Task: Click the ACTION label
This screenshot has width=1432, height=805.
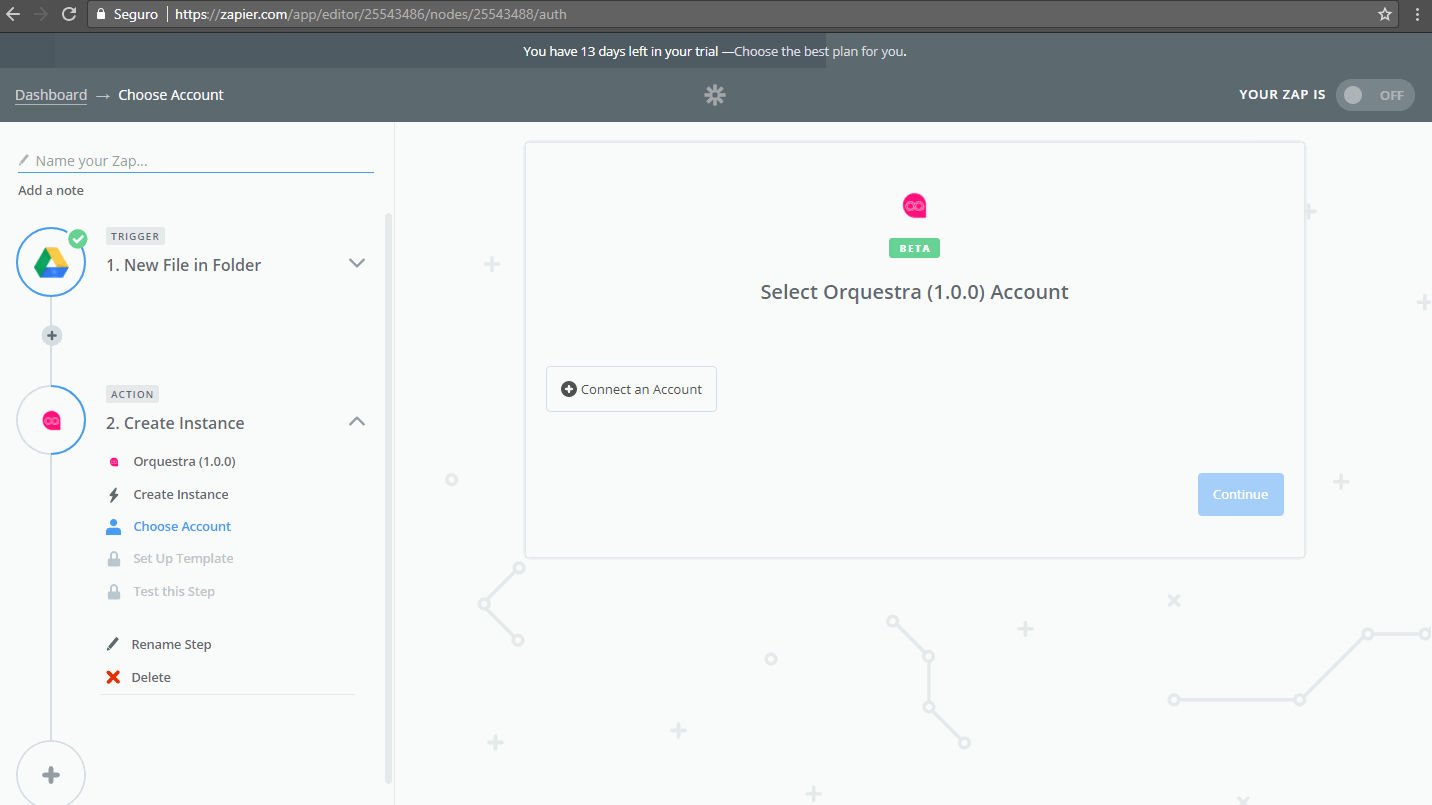Action: (x=133, y=394)
